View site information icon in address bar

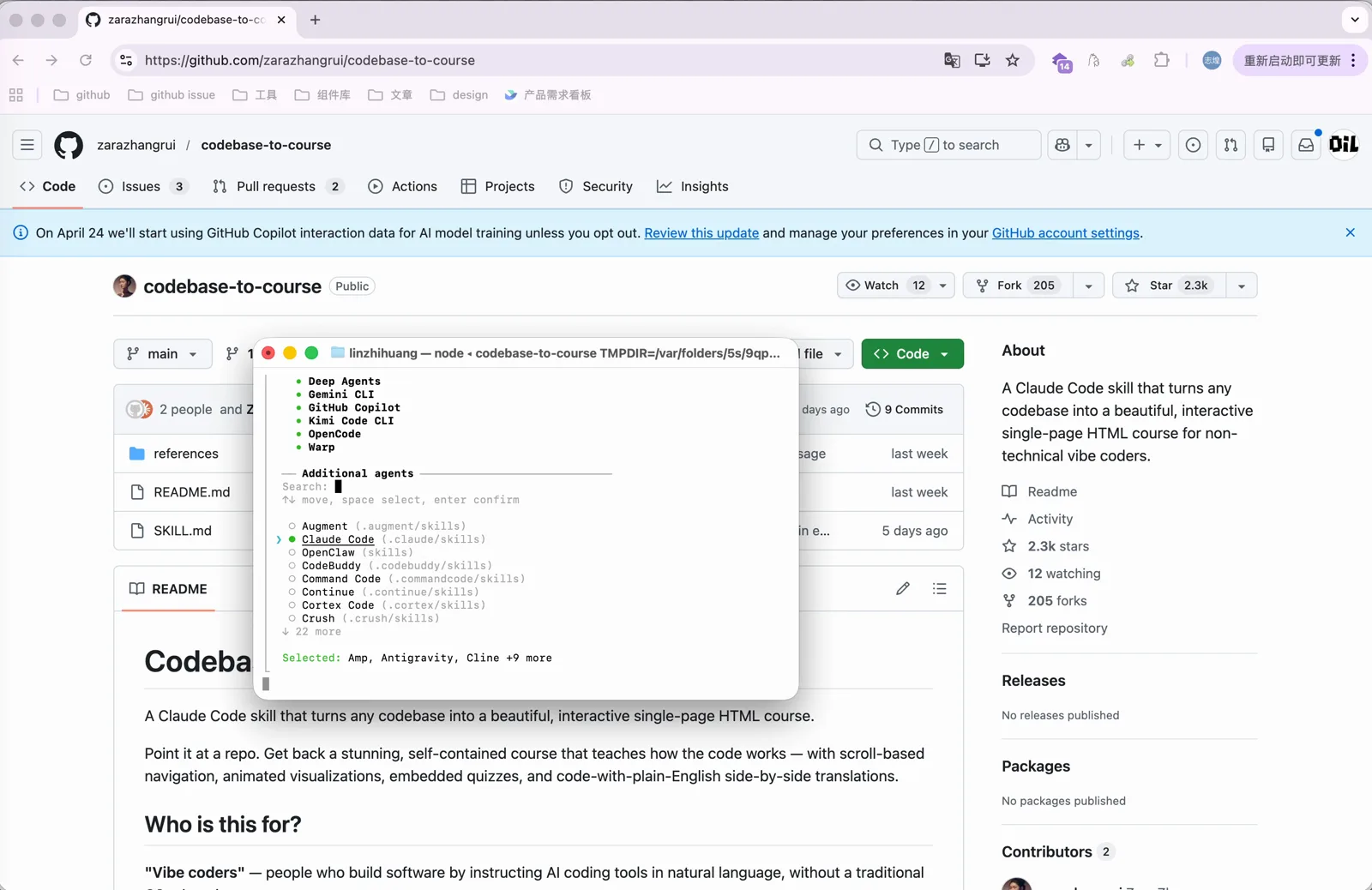click(x=126, y=60)
